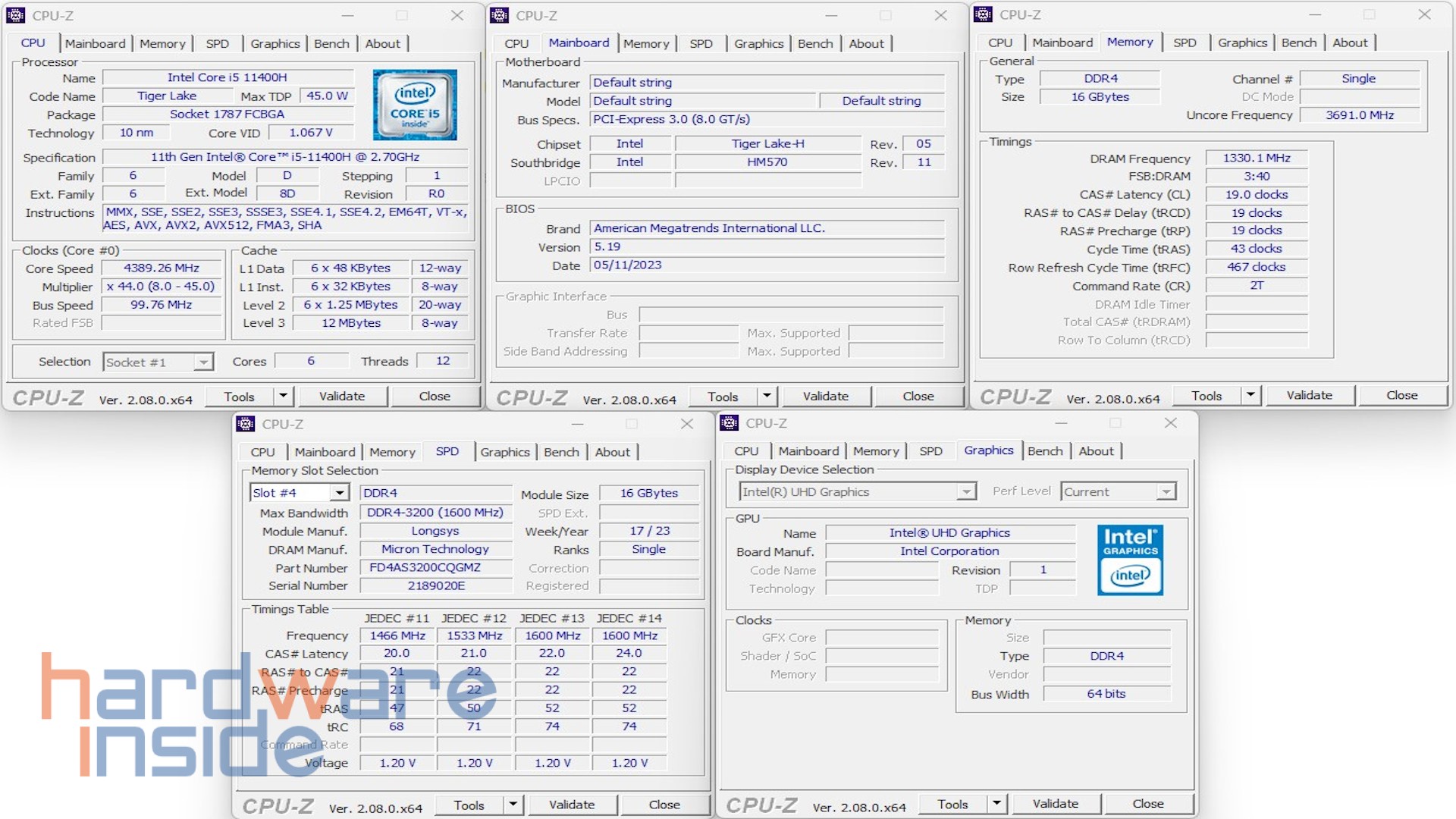Click CPU-Z app icon in Mainboard window titlebar
The image size is (1456, 819).
click(x=500, y=15)
